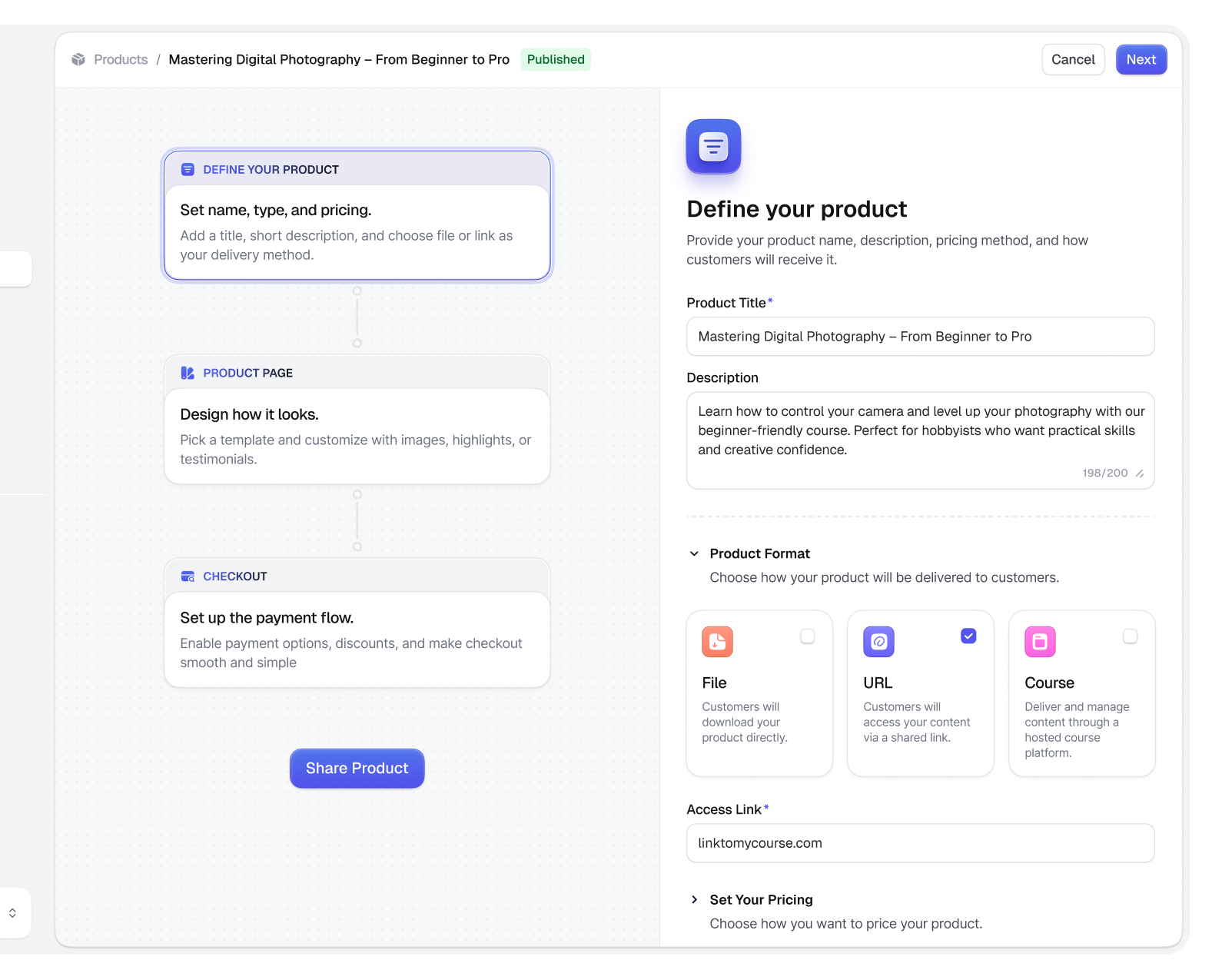Uncheck the URL format checkbox
This screenshot has width=1222, height=980.
(968, 636)
